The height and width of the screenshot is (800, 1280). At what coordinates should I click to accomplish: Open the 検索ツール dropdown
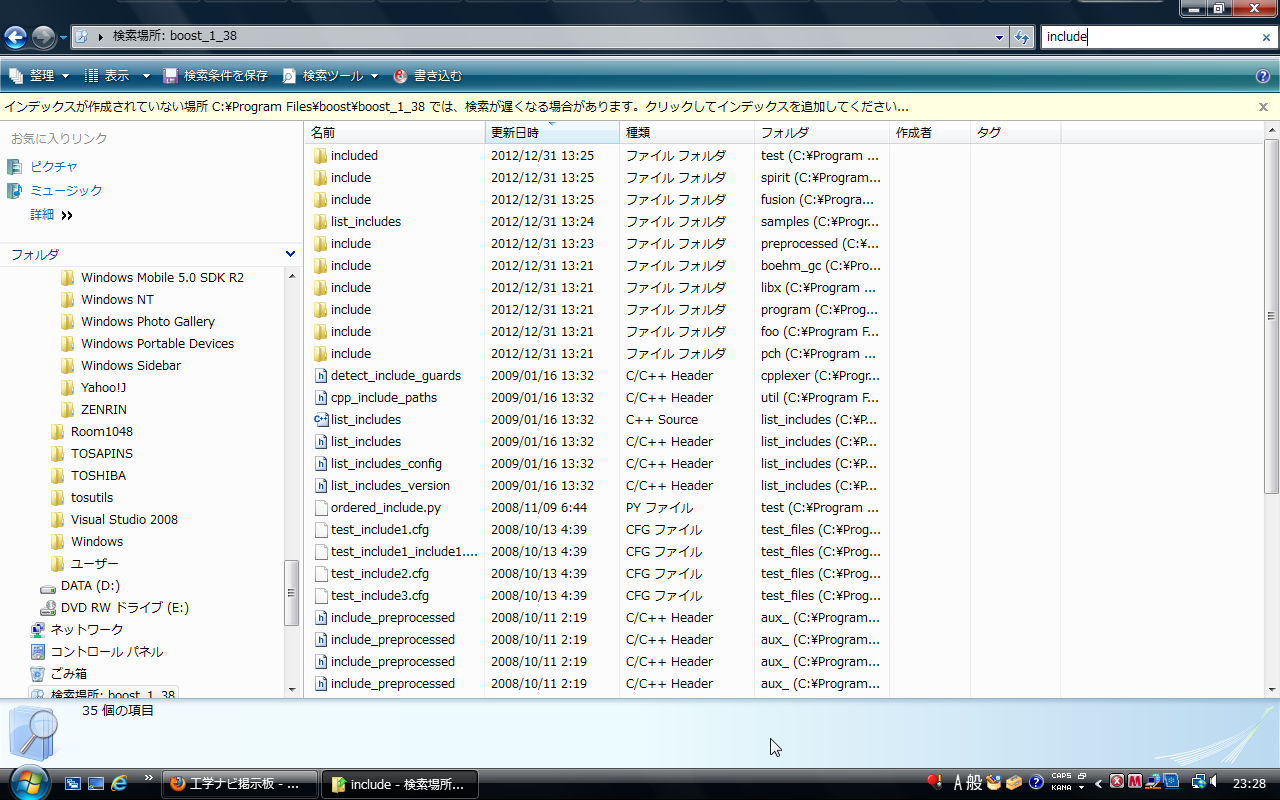332,76
